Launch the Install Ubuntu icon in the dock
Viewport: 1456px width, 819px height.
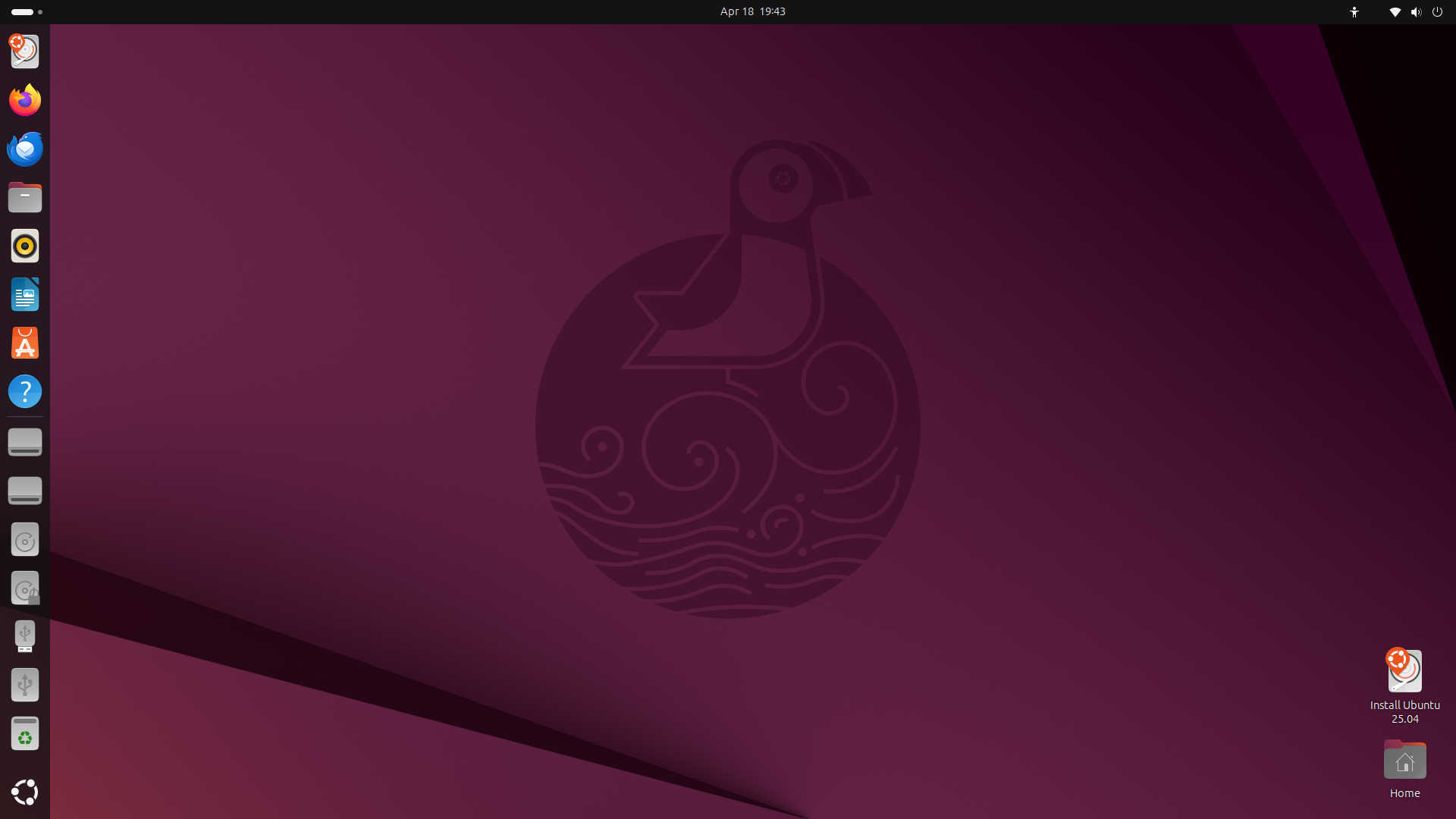pos(25,52)
